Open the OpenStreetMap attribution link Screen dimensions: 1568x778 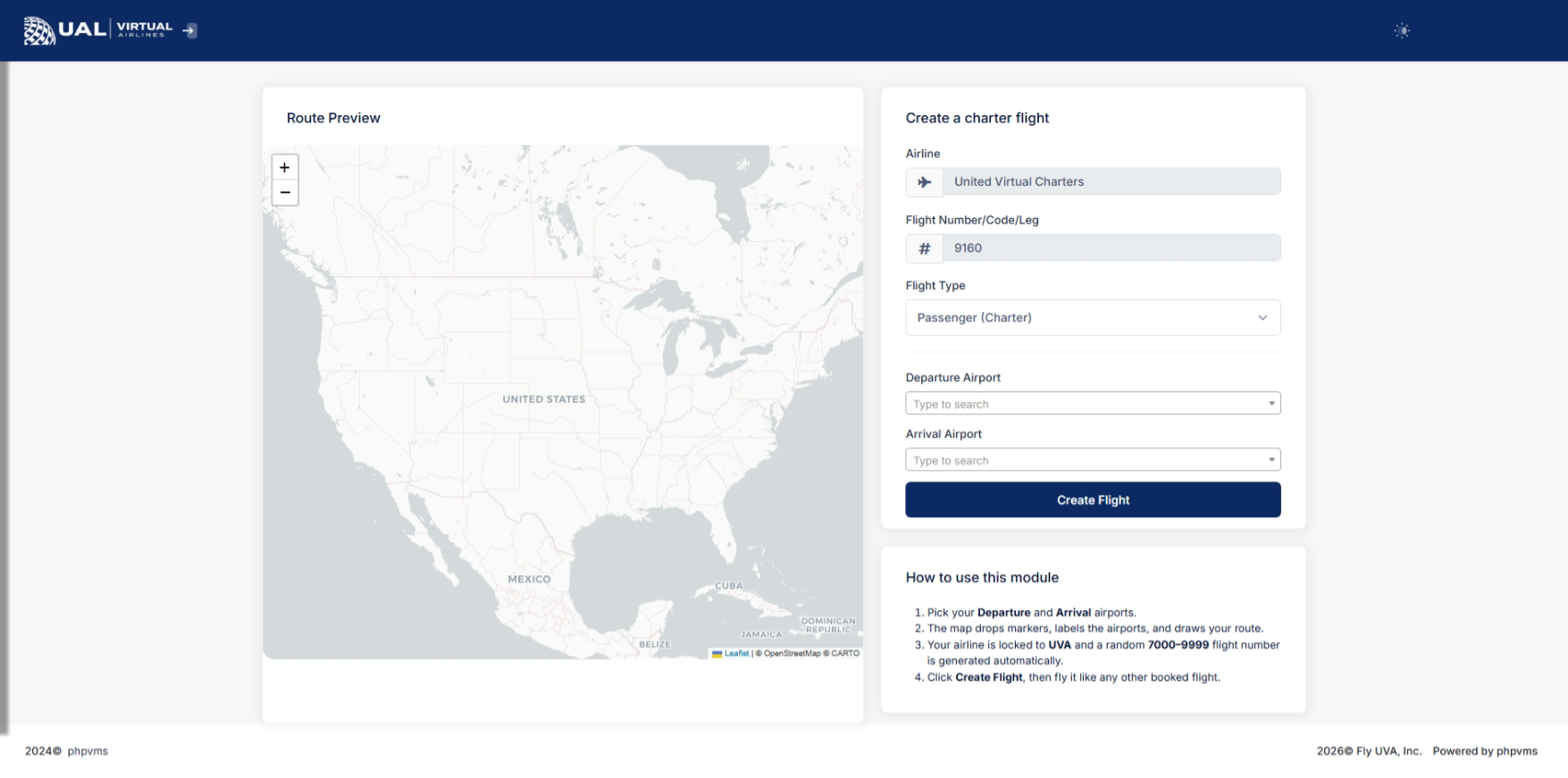coord(792,654)
